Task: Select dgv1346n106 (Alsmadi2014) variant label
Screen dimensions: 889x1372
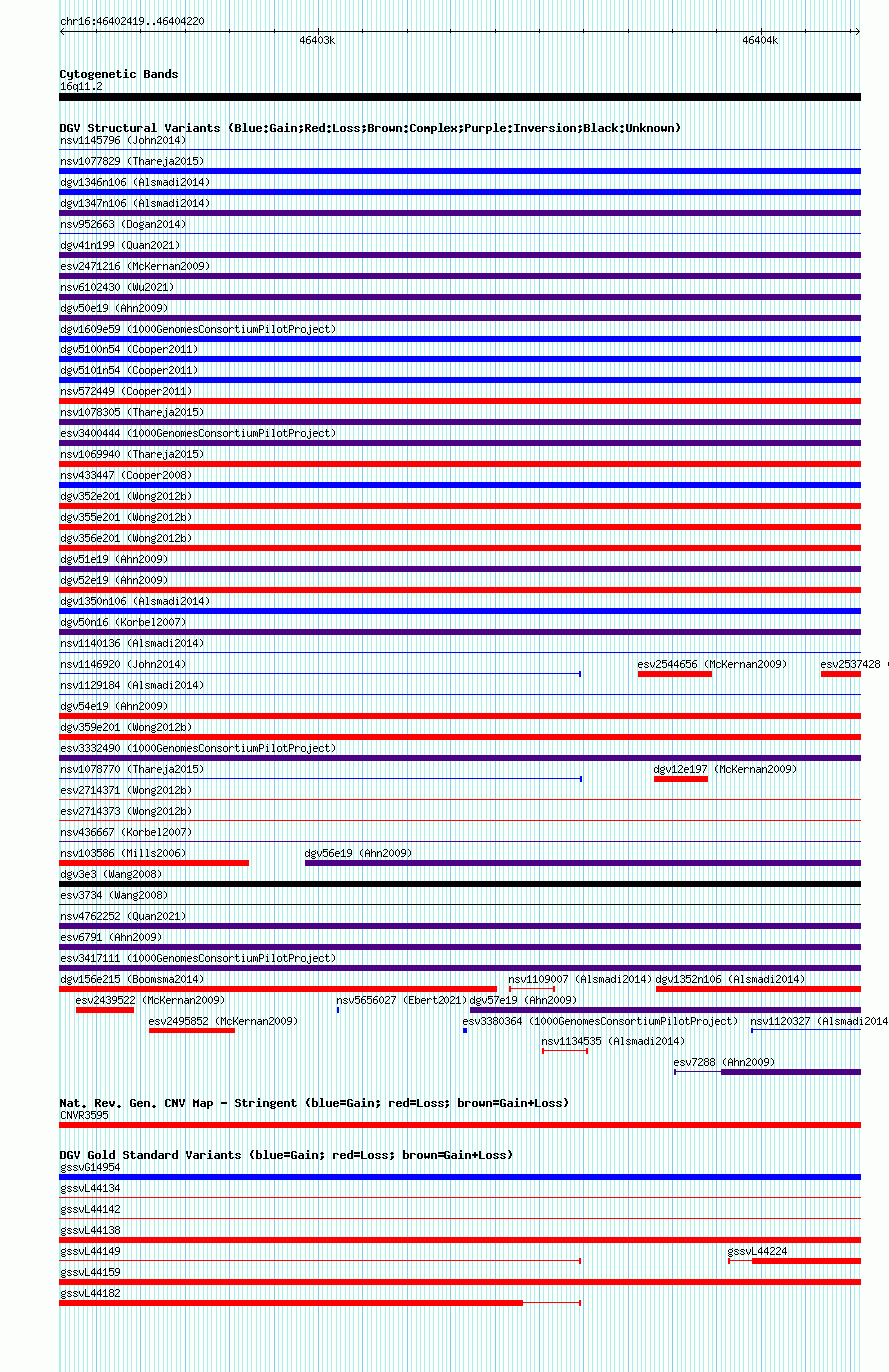Action: tap(135, 182)
